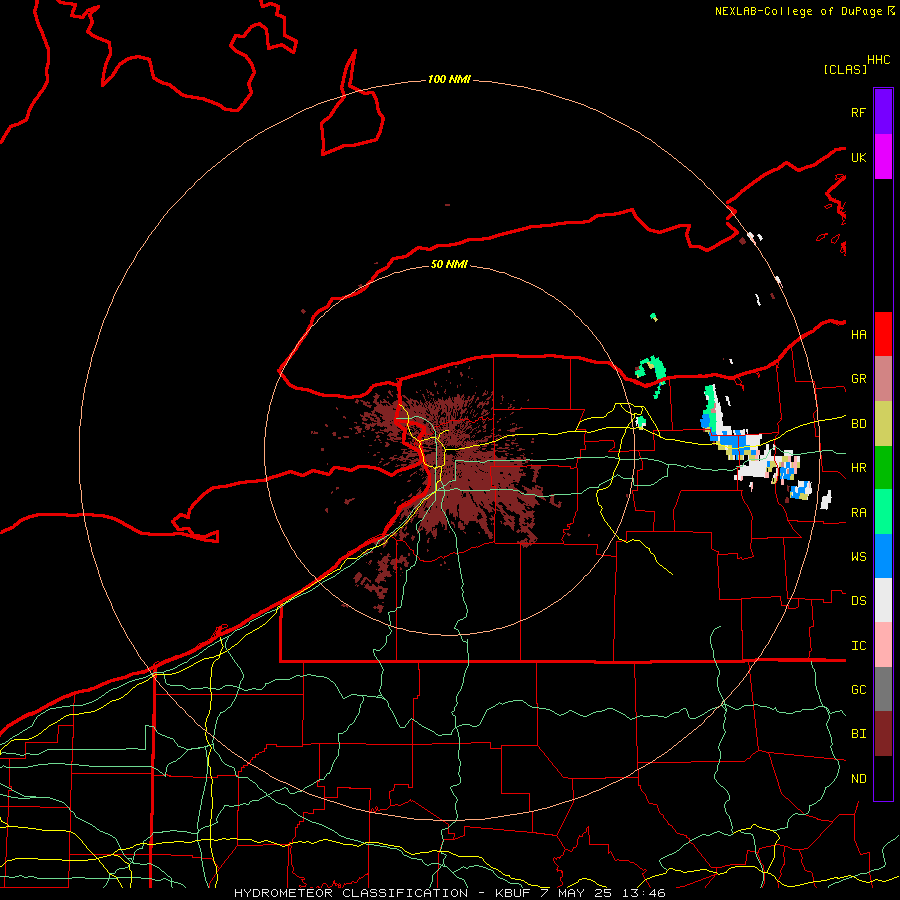This screenshot has width=900, height=900.
Task: Click the HA legend label
Action: (858, 335)
